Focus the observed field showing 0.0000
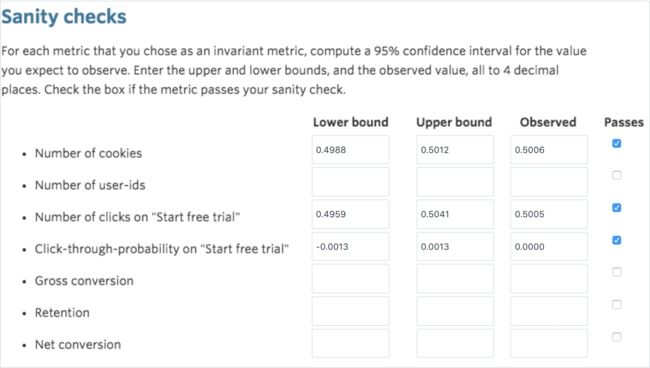This screenshot has height=368, width=650. tap(549, 247)
